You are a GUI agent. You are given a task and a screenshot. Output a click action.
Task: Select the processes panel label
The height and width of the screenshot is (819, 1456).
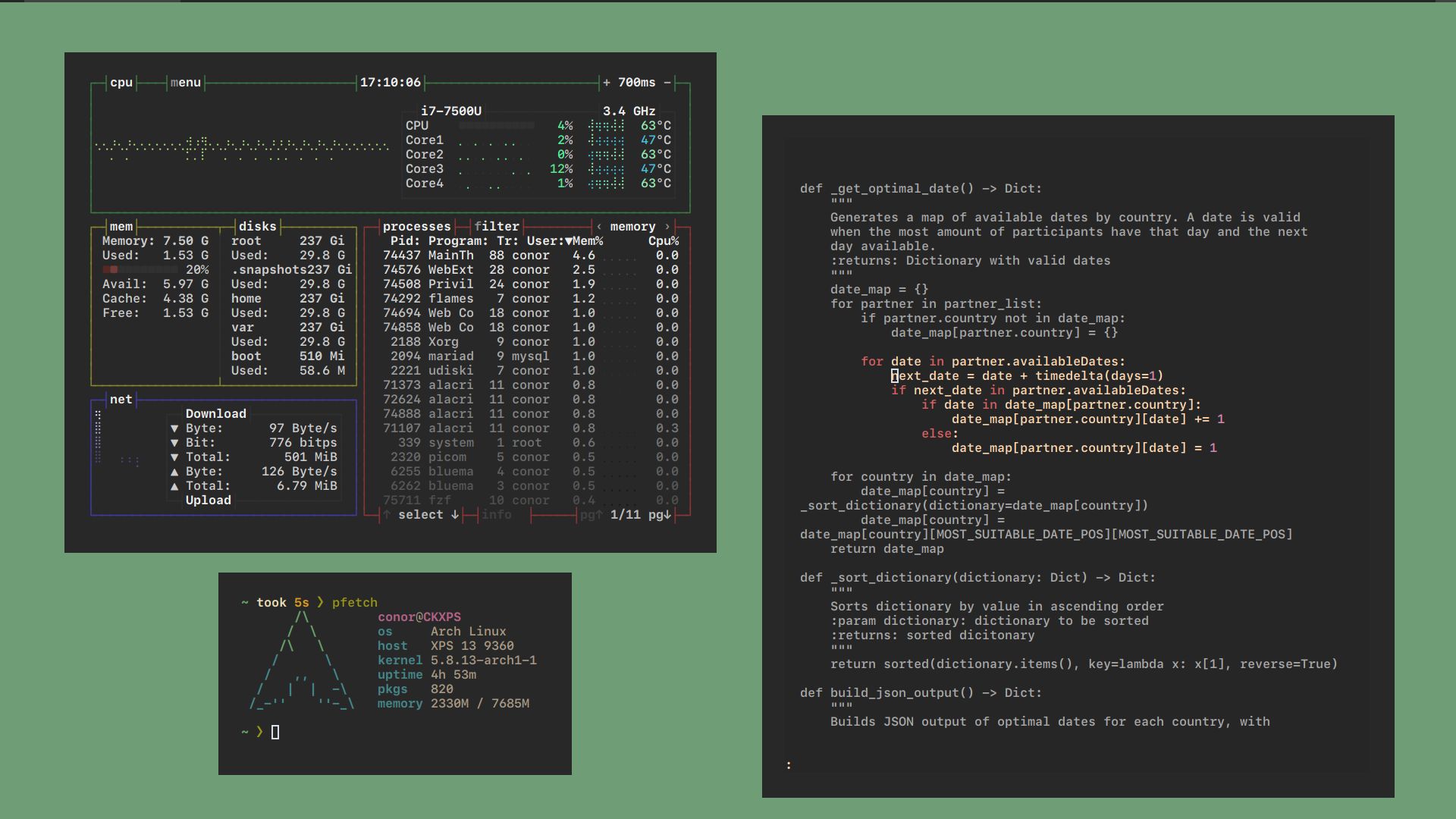tap(418, 226)
